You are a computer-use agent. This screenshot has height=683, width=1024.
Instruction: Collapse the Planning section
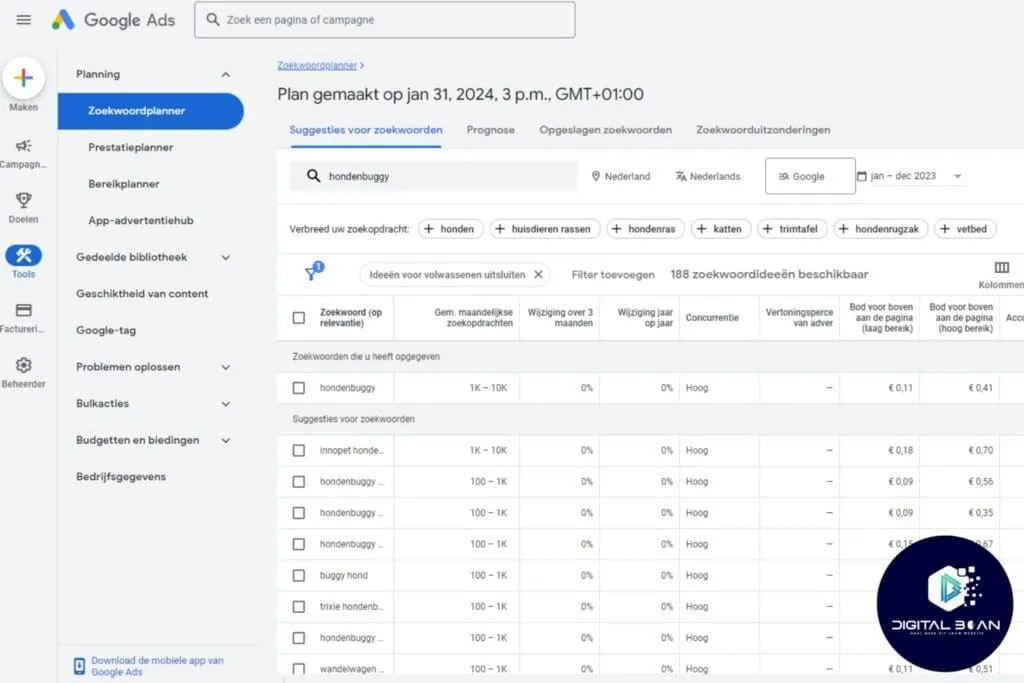point(225,74)
